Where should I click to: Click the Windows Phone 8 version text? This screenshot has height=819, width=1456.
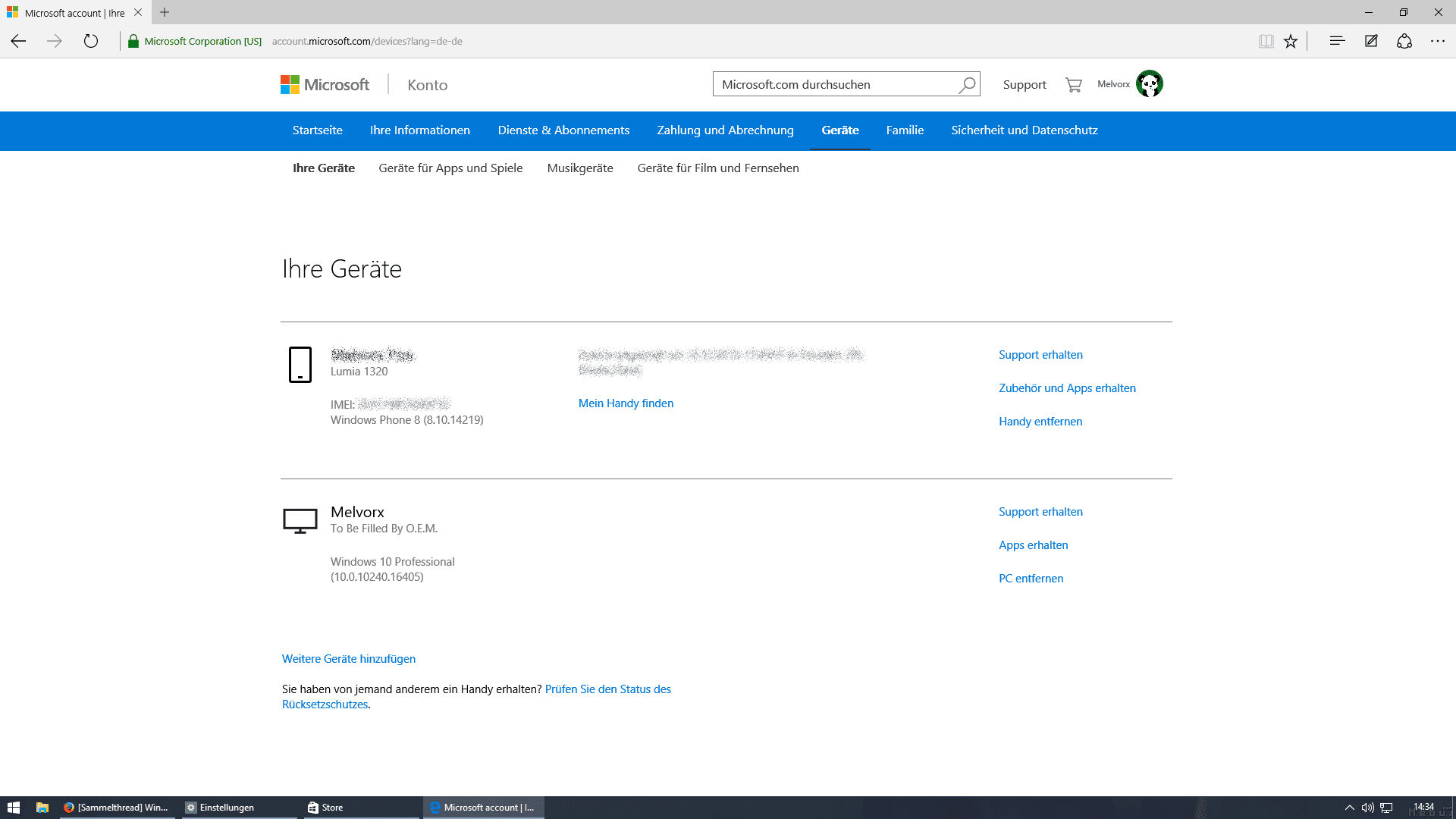point(406,420)
